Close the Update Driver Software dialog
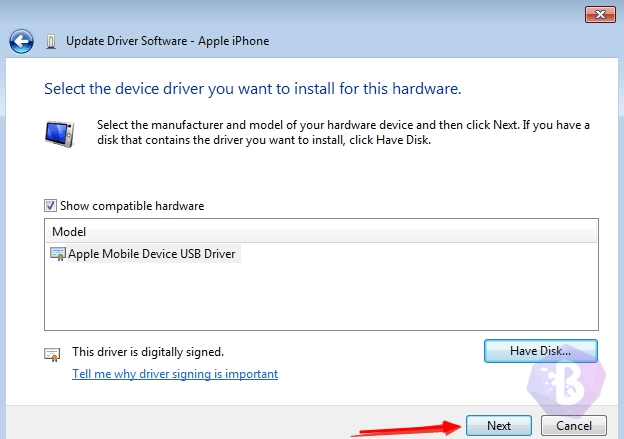This screenshot has width=624, height=439. point(598,13)
